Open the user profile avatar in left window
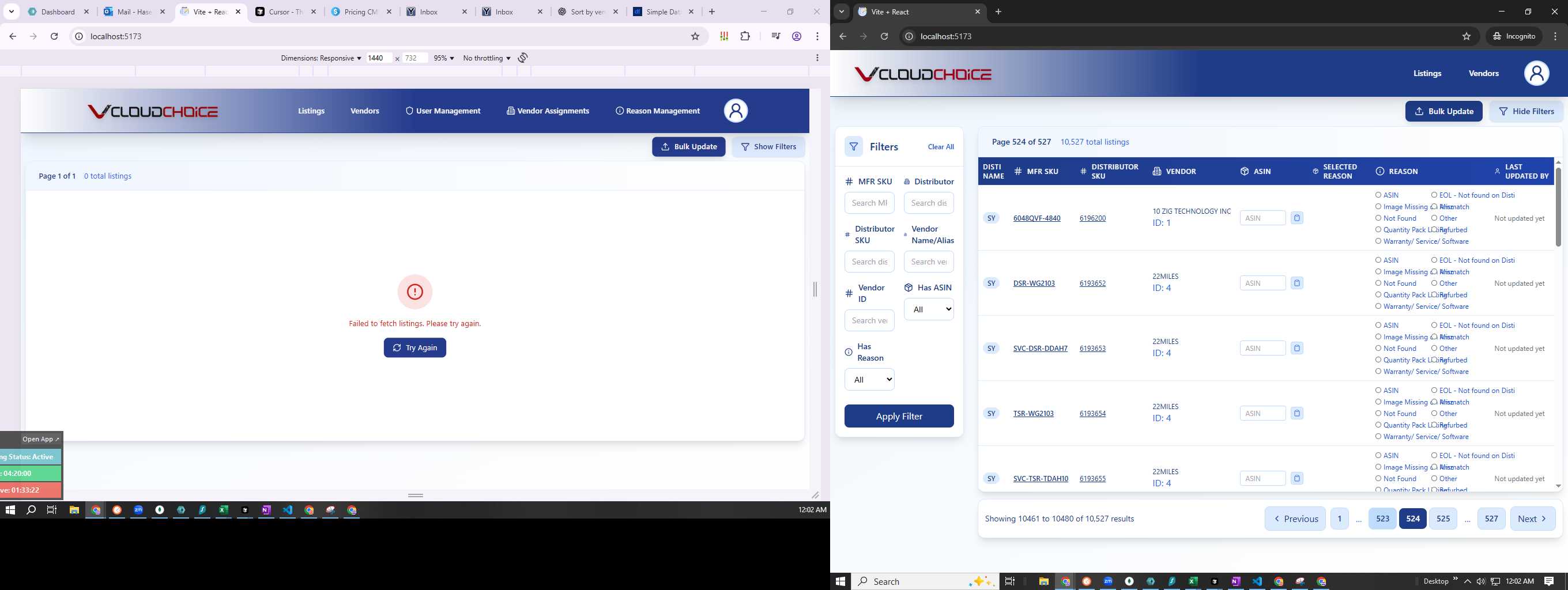 click(736, 111)
